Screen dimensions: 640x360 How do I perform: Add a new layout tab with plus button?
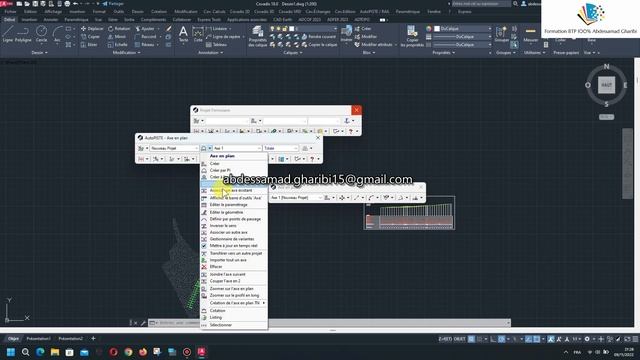coord(93,338)
